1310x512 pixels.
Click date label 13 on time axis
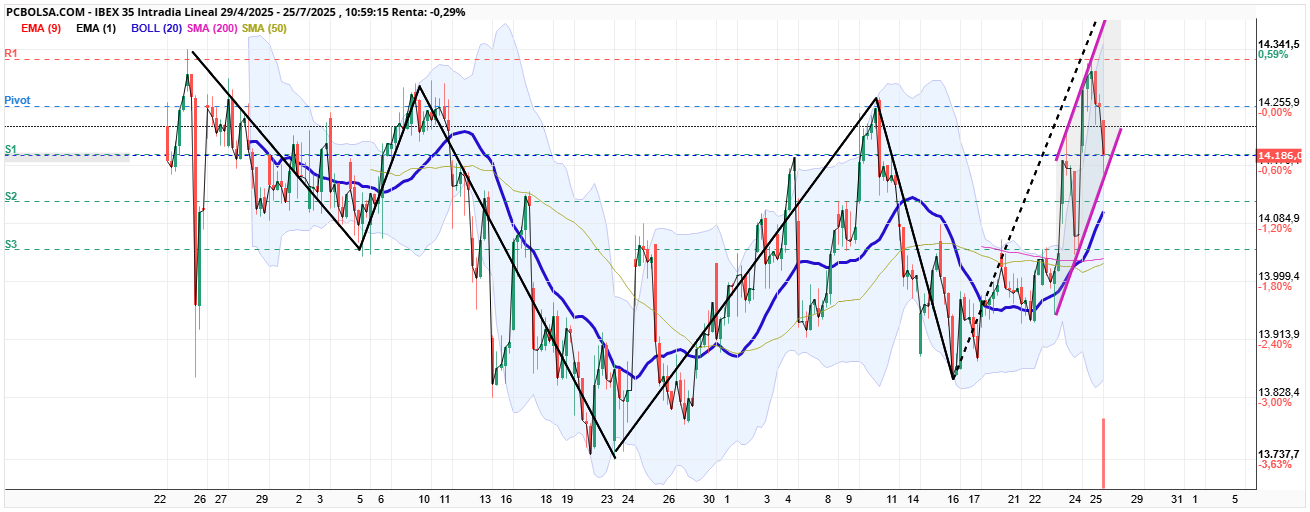pyautogui.click(x=486, y=498)
